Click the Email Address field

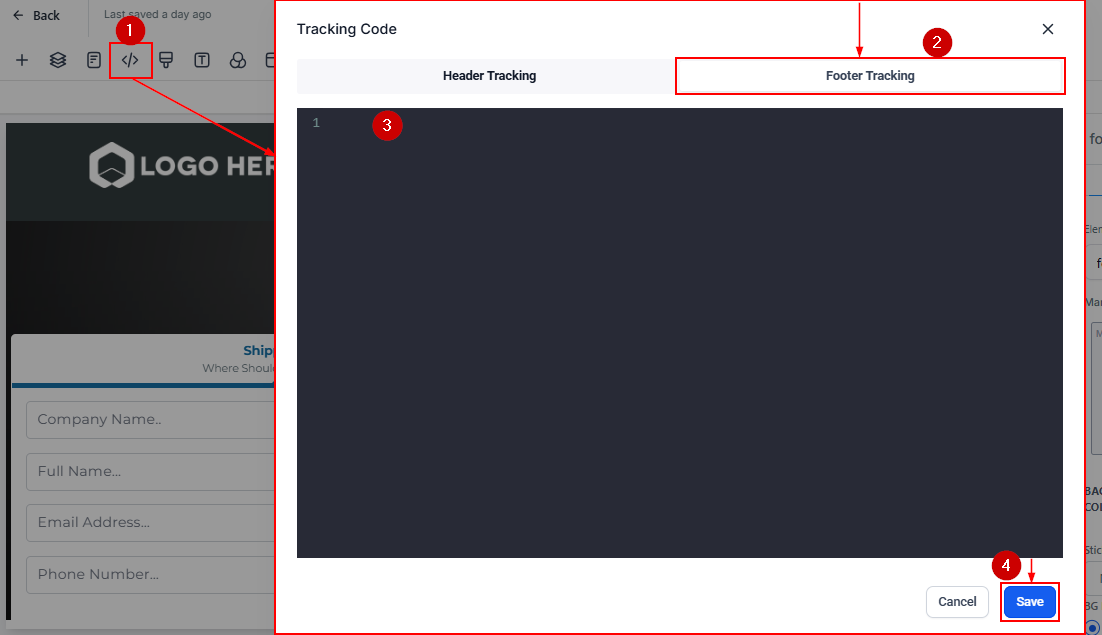pyautogui.click(x=150, y=522)
